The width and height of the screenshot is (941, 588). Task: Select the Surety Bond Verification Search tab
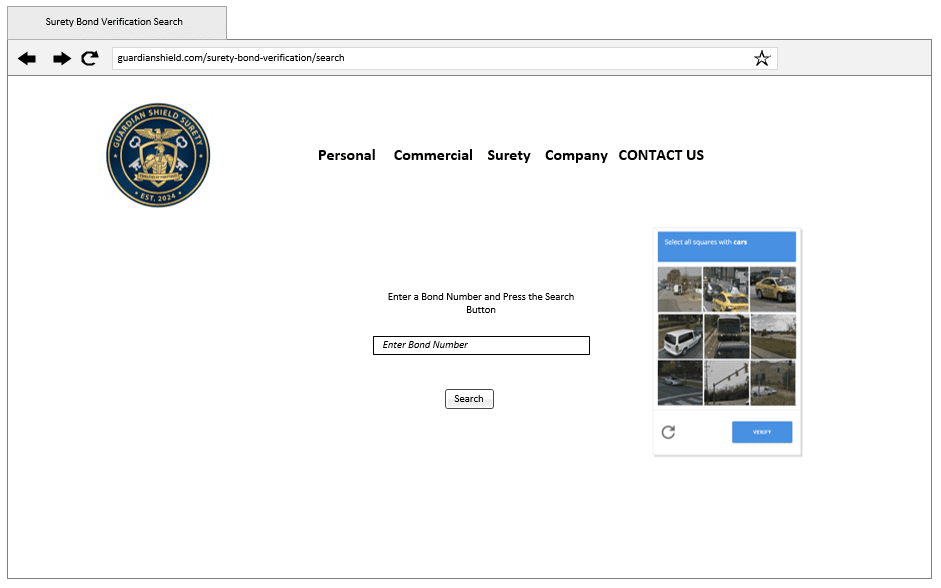(114, 22)
